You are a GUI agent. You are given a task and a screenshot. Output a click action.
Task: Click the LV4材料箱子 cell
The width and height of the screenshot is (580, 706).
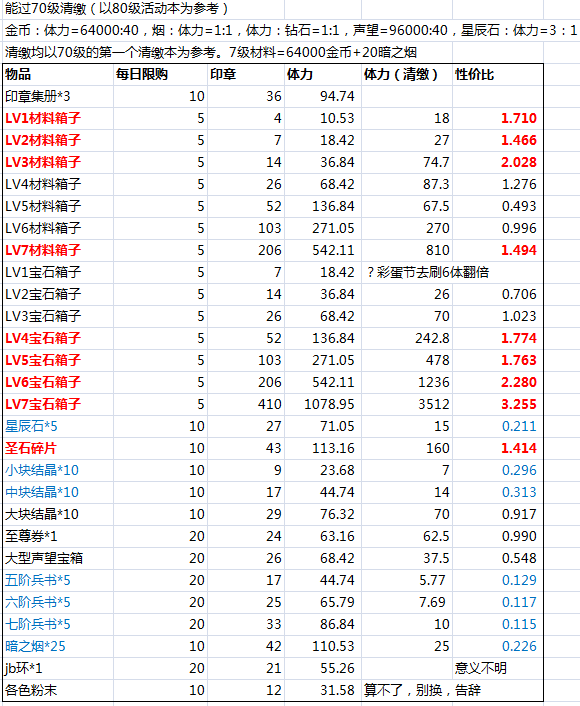(58, 185)
